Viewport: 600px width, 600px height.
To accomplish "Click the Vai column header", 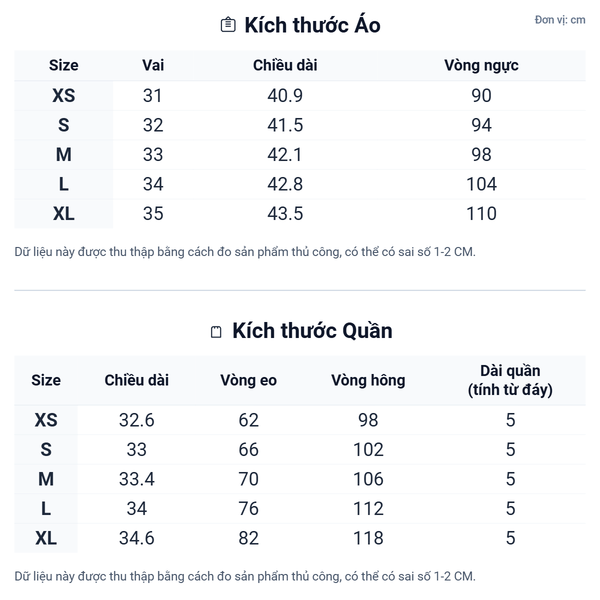I will click(x=153, y=66).
